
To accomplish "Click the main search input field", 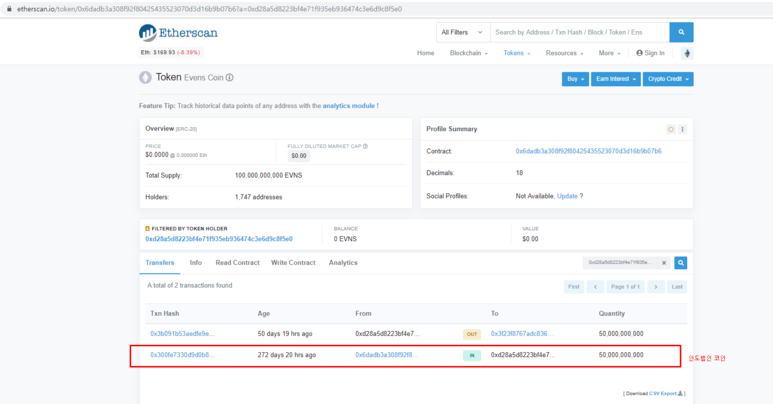I will click(x=580, y=32).
